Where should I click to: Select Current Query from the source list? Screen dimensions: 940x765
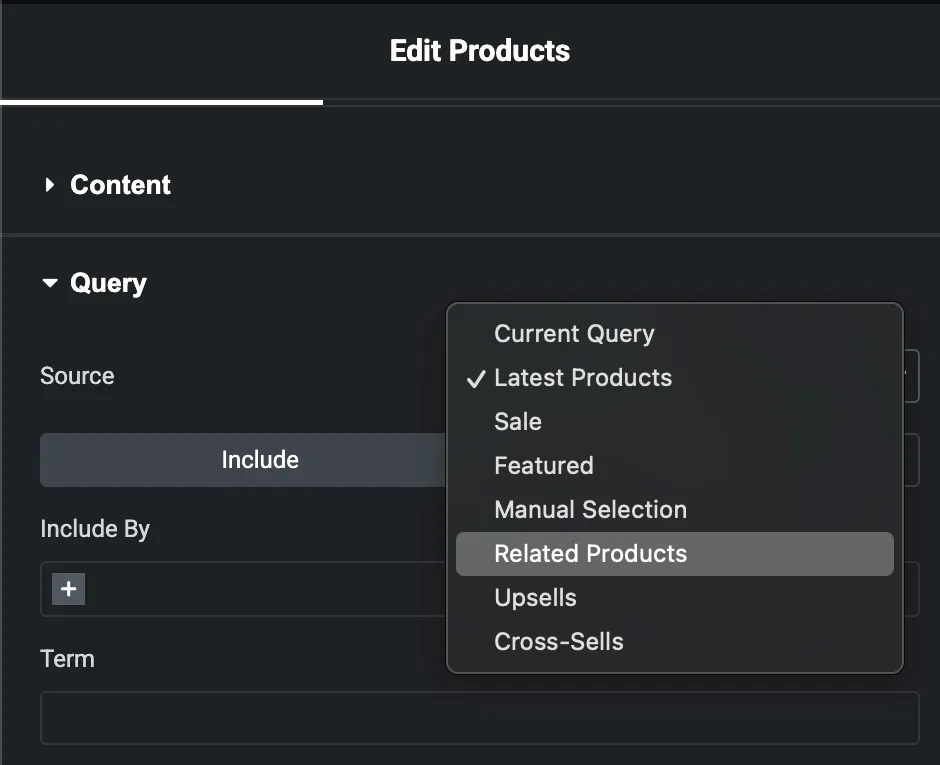pyautogui.click(x=574, y=333)
